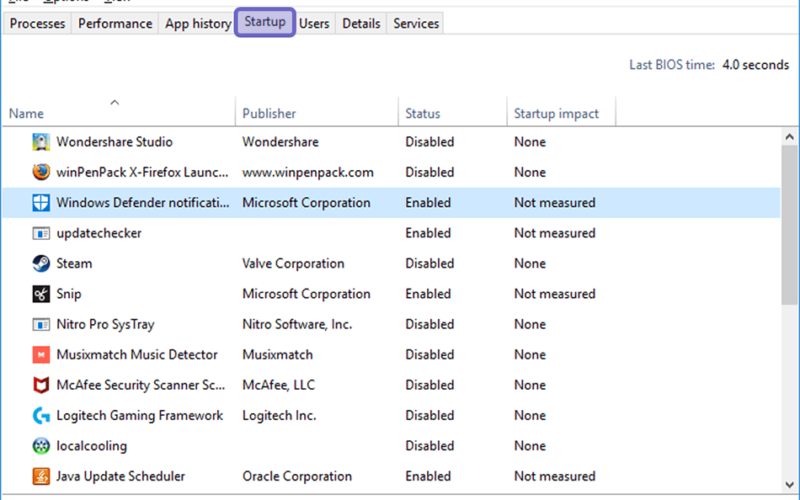Viewport: 800px width, 500px height.
Task: Open the Performance tab
Action: pyautogui.click(x=115, y=23)
